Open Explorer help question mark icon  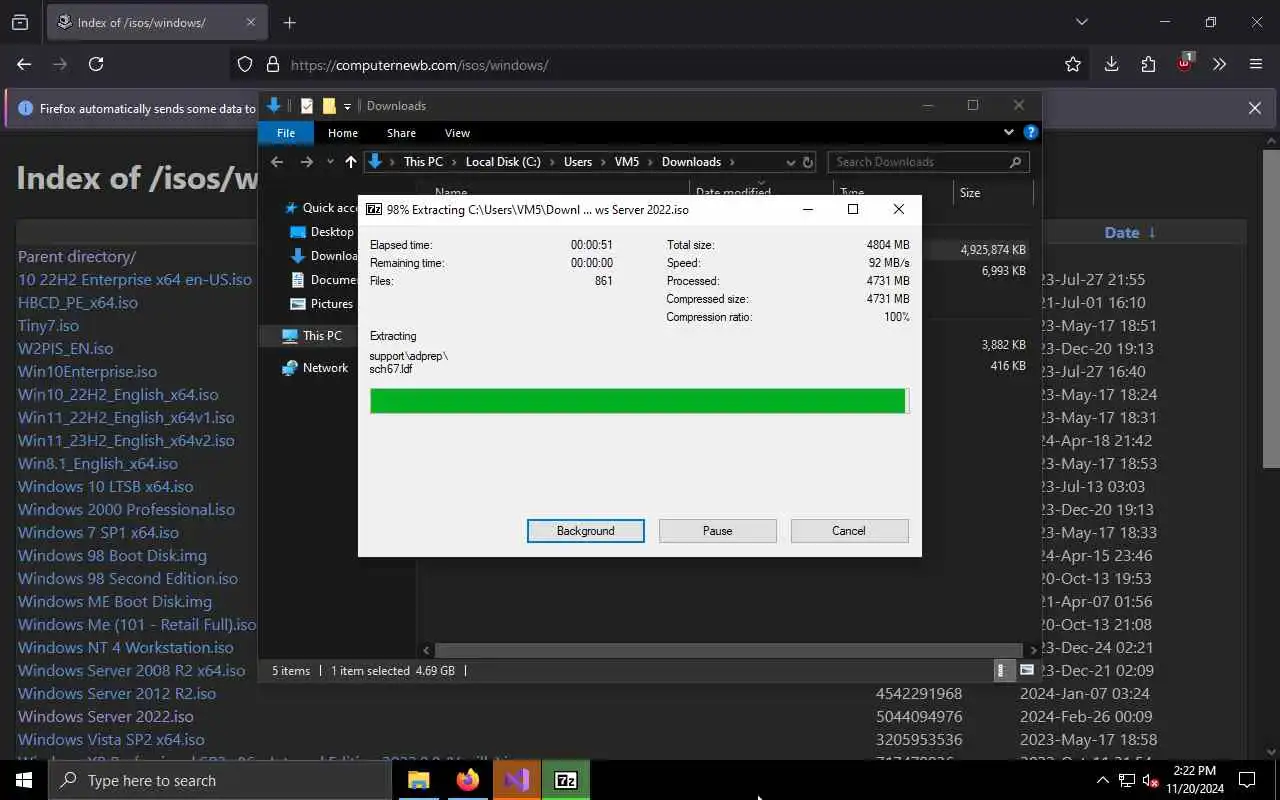(x=1030, y=132)
